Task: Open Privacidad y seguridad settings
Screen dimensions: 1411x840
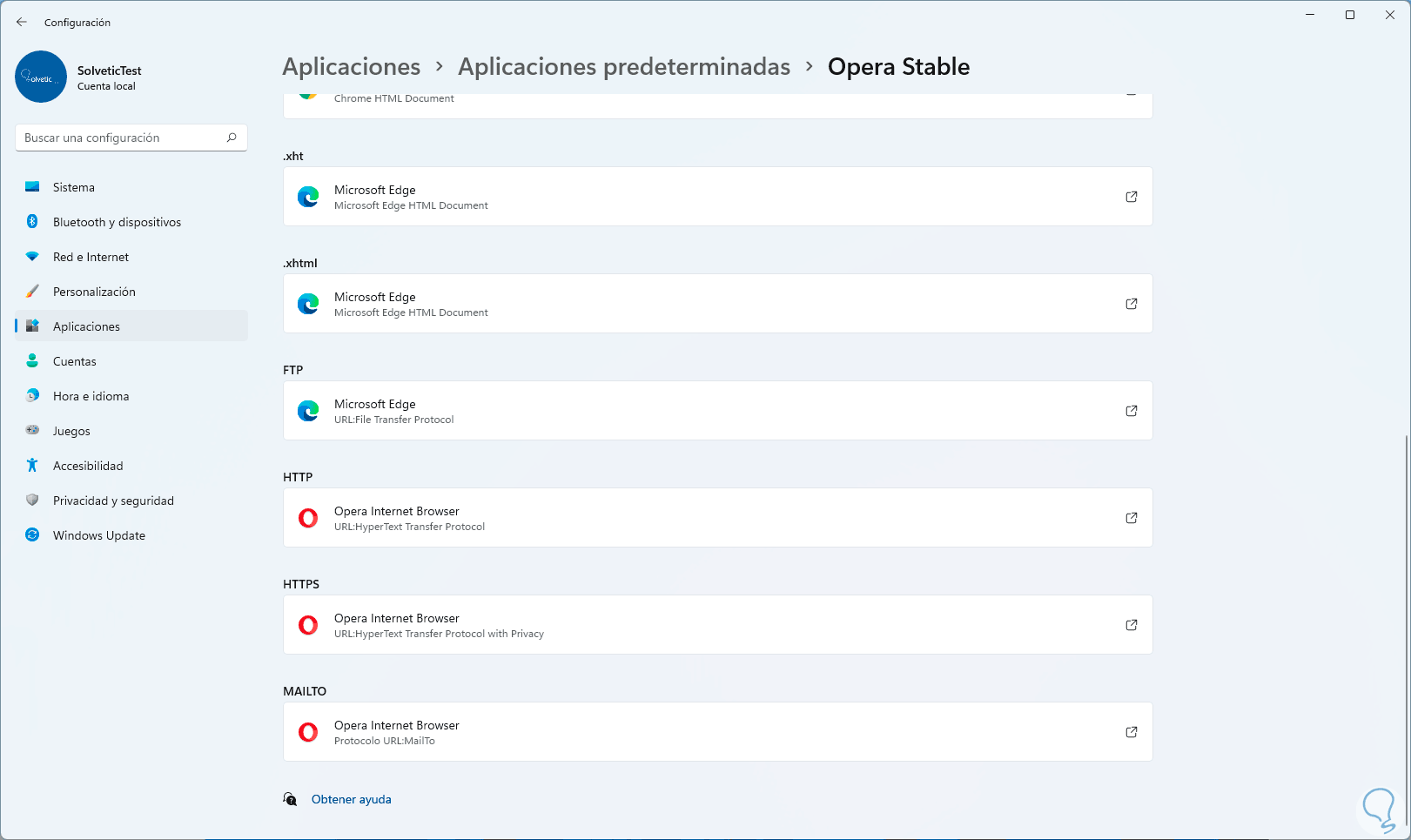Action: [x=113, y=501]
